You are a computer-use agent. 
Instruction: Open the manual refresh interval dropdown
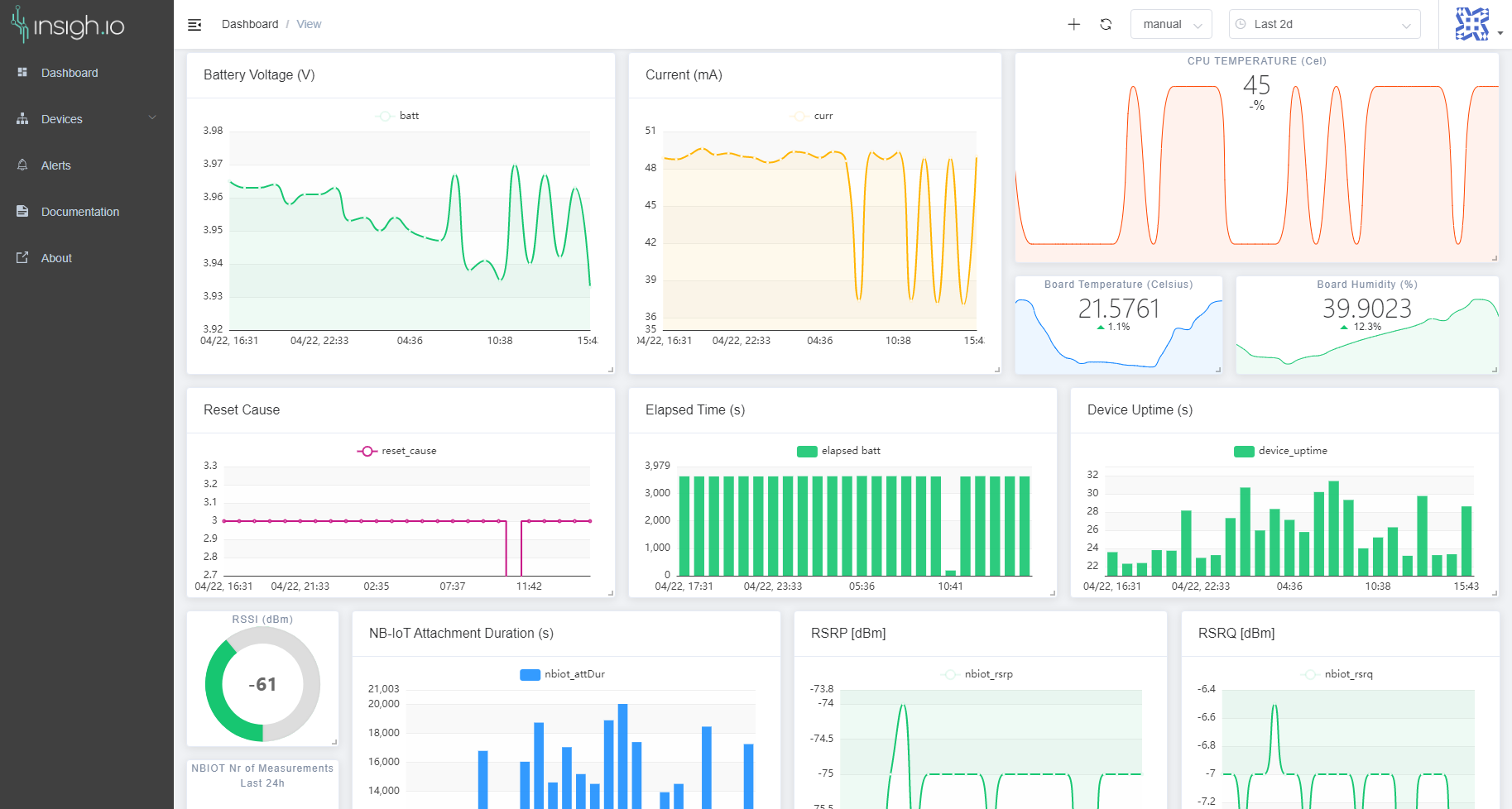point(1171,24)
